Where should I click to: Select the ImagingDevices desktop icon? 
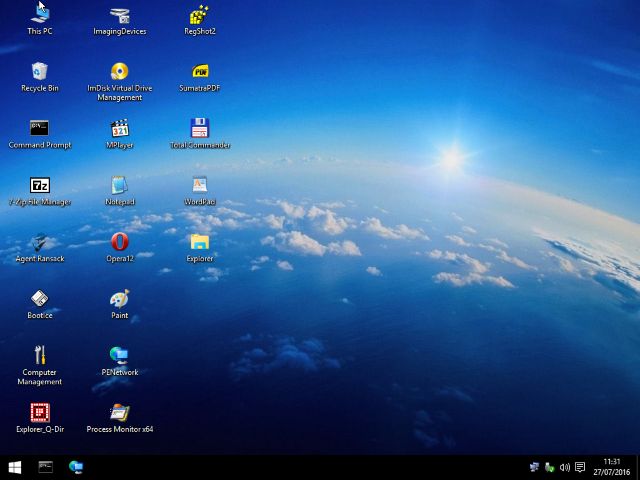(x=120, y=15)
